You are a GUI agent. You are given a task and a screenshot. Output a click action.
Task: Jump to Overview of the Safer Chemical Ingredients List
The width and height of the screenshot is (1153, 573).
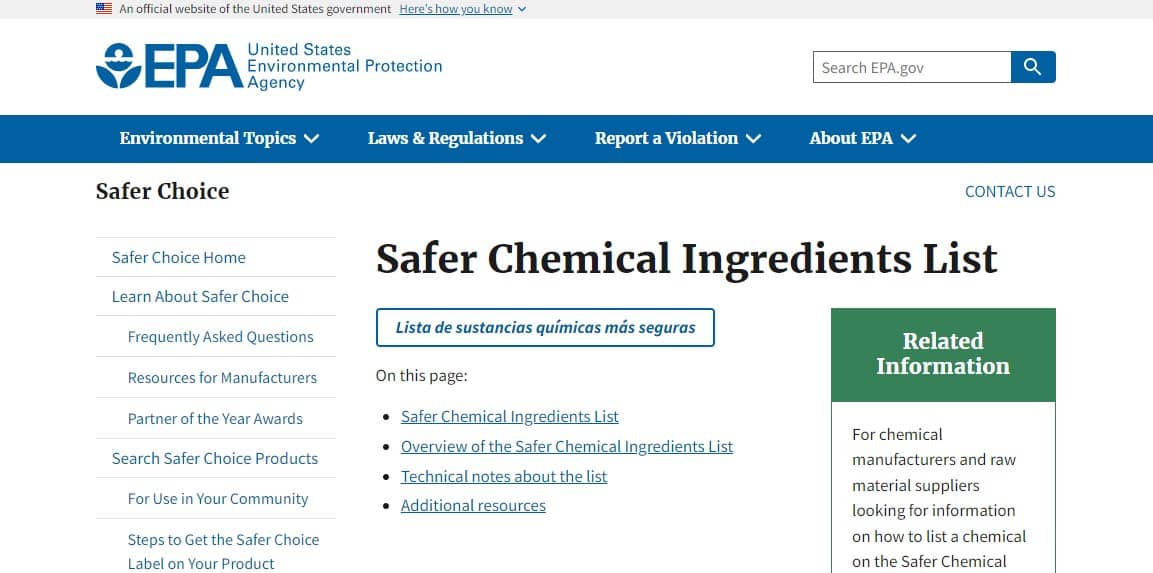click(566, 447)
